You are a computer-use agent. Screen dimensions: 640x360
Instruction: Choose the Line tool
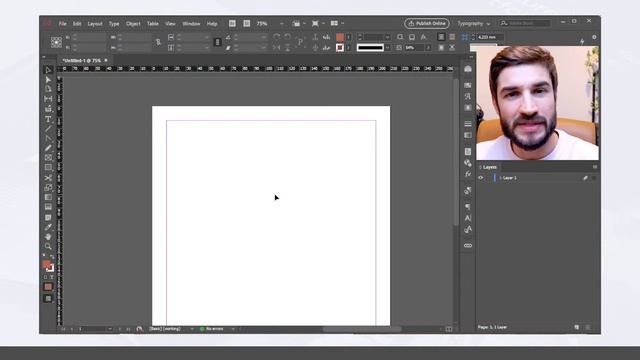[48, 129]
